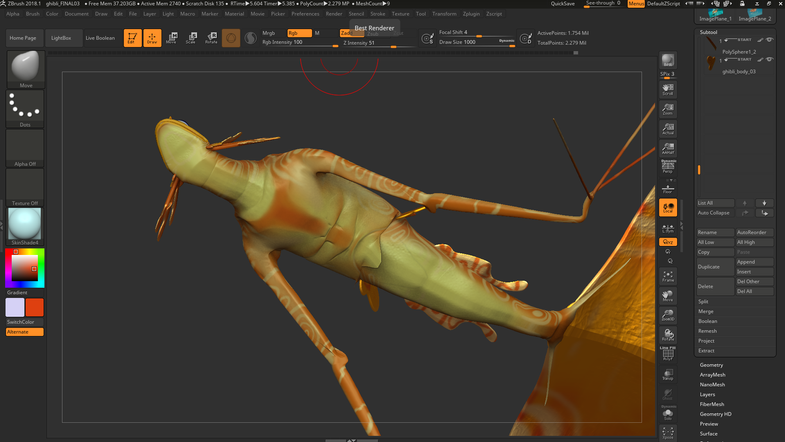Toggle the Rgb channel button
The image size is (785, 442).
(x=299, y=33)
